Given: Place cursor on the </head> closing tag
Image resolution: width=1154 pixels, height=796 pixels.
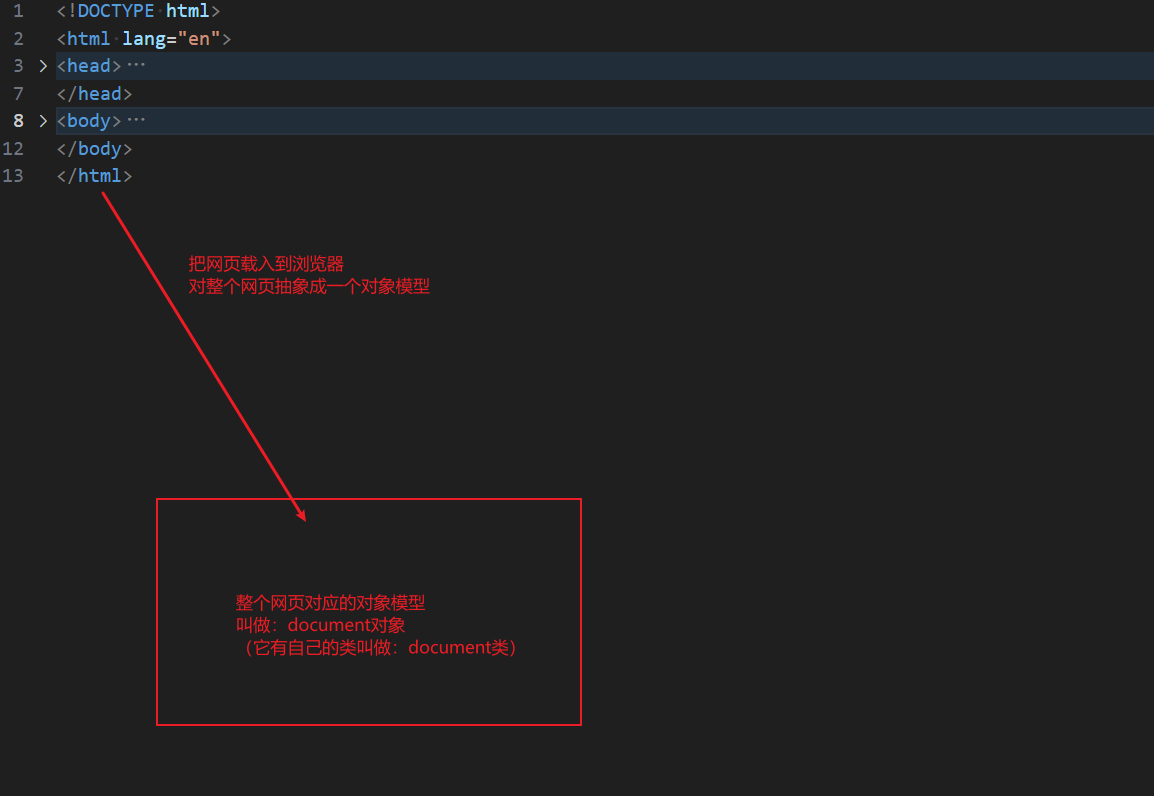Looking at the screenshot, I should [x=94, y=93].
